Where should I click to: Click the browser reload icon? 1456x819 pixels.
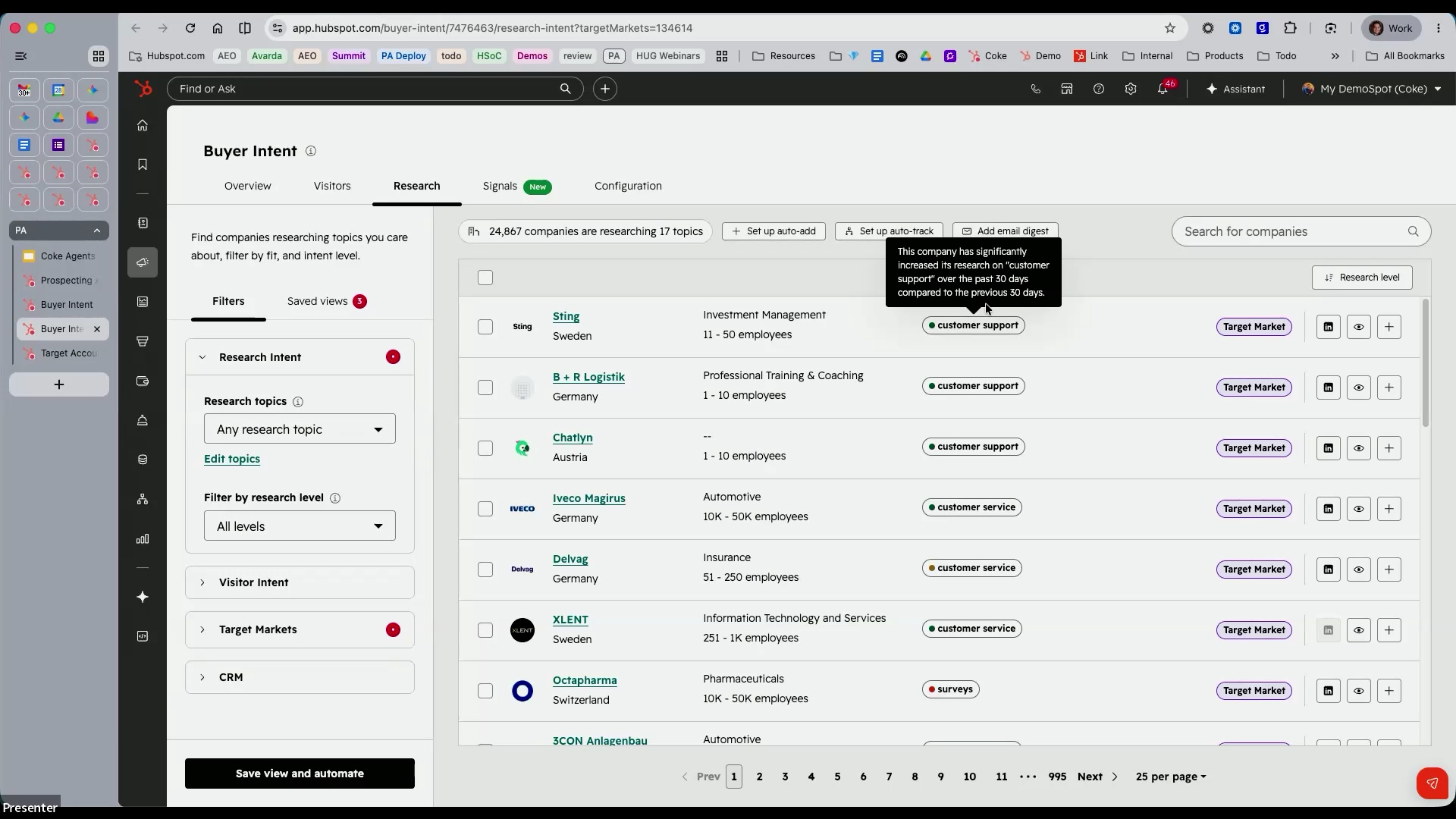pyautogui.click(x=190, y=28)
